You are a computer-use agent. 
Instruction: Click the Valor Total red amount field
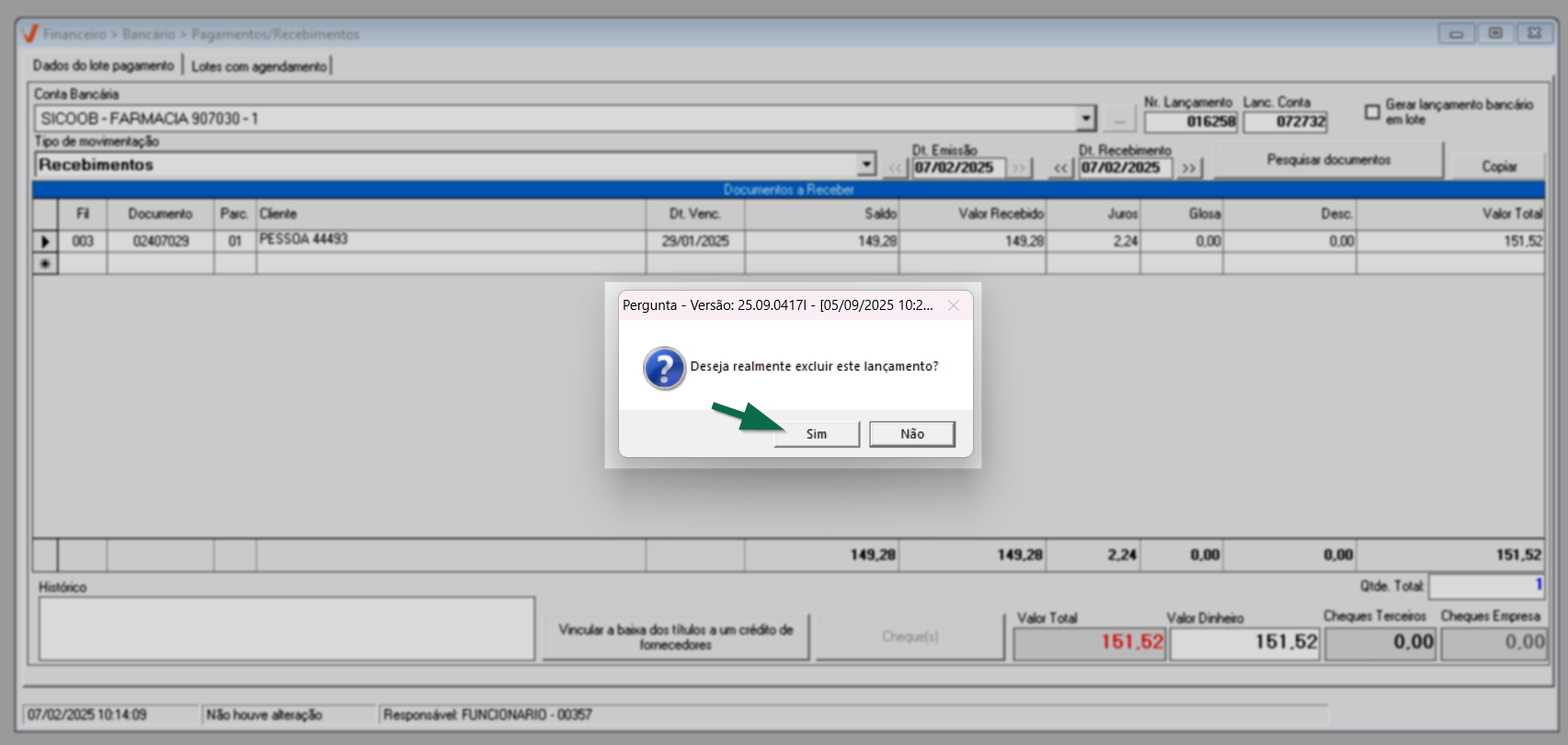1090,642
